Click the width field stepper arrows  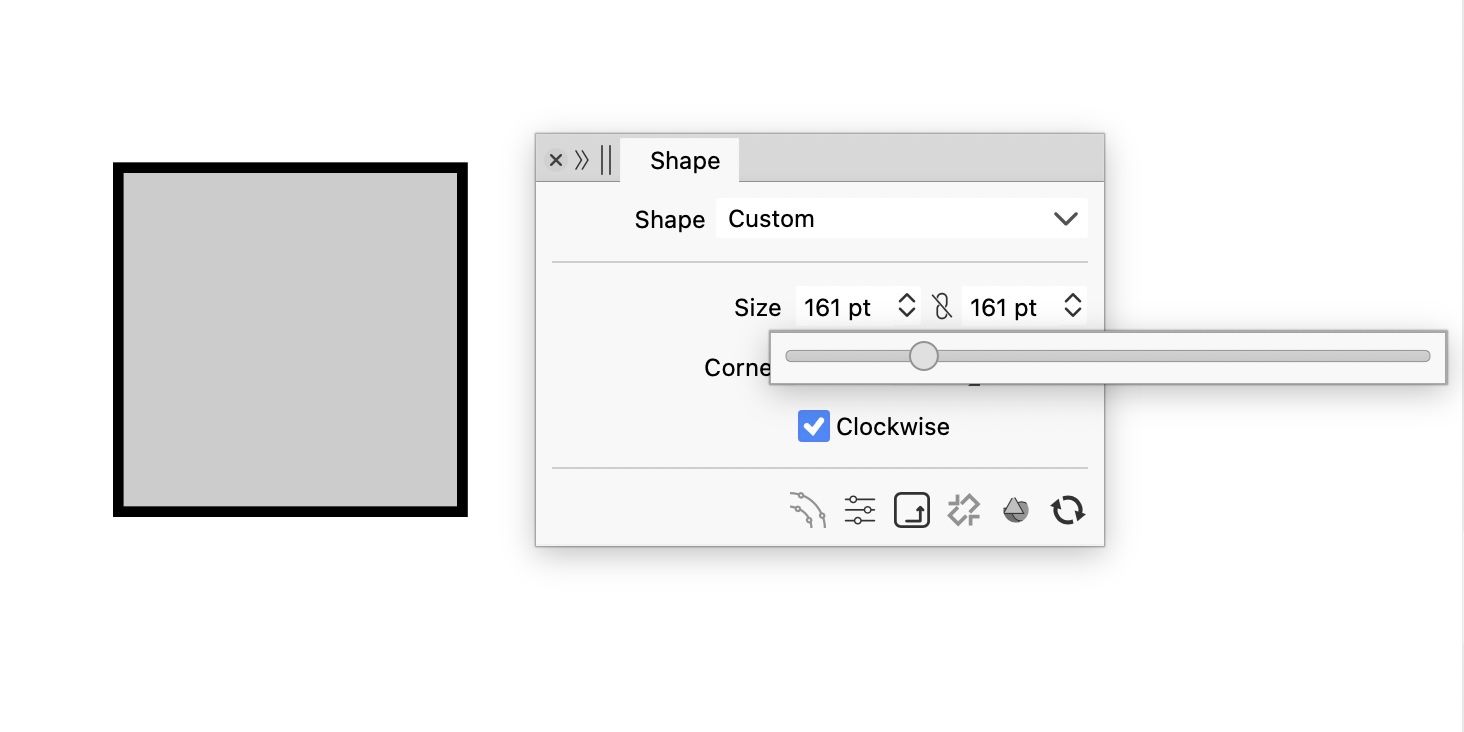tap(907, 306)
